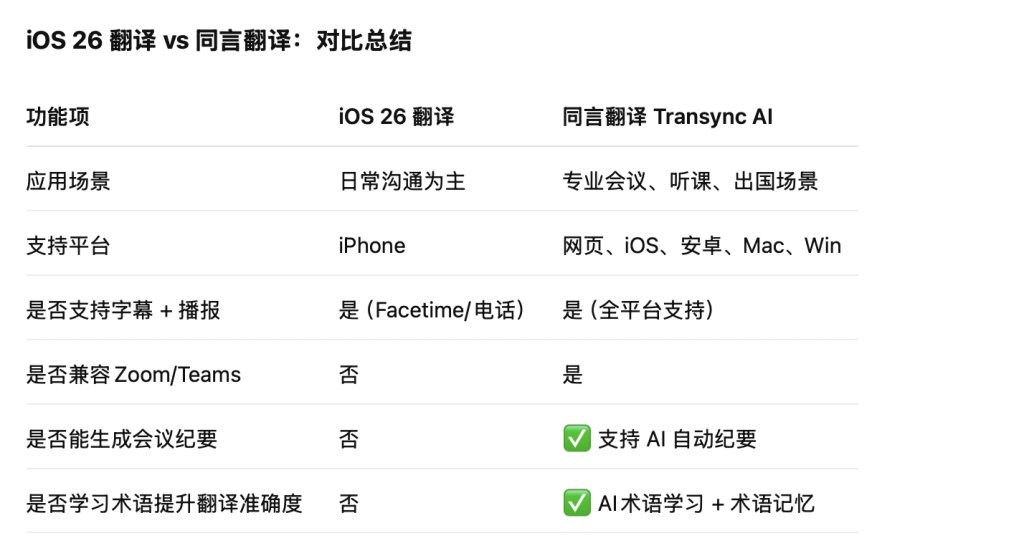Click the 专业会议、听课、出国场景 cell
The image size is (1024, 556).
pyautogui.click(x=690, y=181)
